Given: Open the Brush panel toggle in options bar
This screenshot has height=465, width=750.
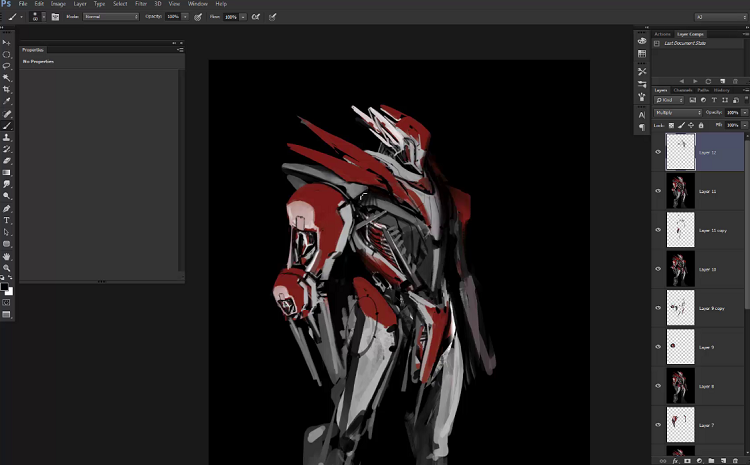Looking at the screenshot, I should pyautogui.click(x=55, y=17).
